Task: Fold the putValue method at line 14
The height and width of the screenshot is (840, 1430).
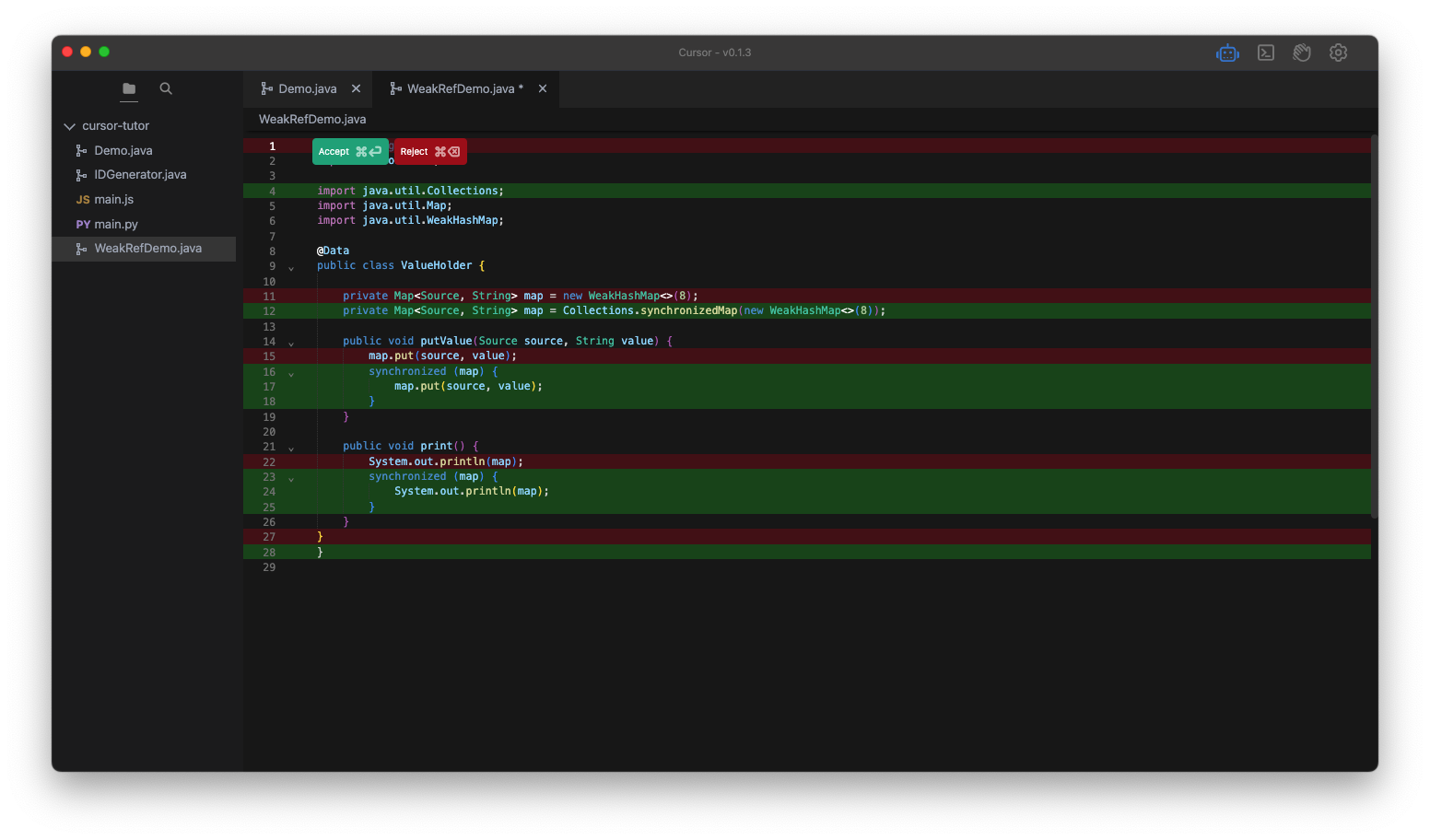Action: [291, 344]
